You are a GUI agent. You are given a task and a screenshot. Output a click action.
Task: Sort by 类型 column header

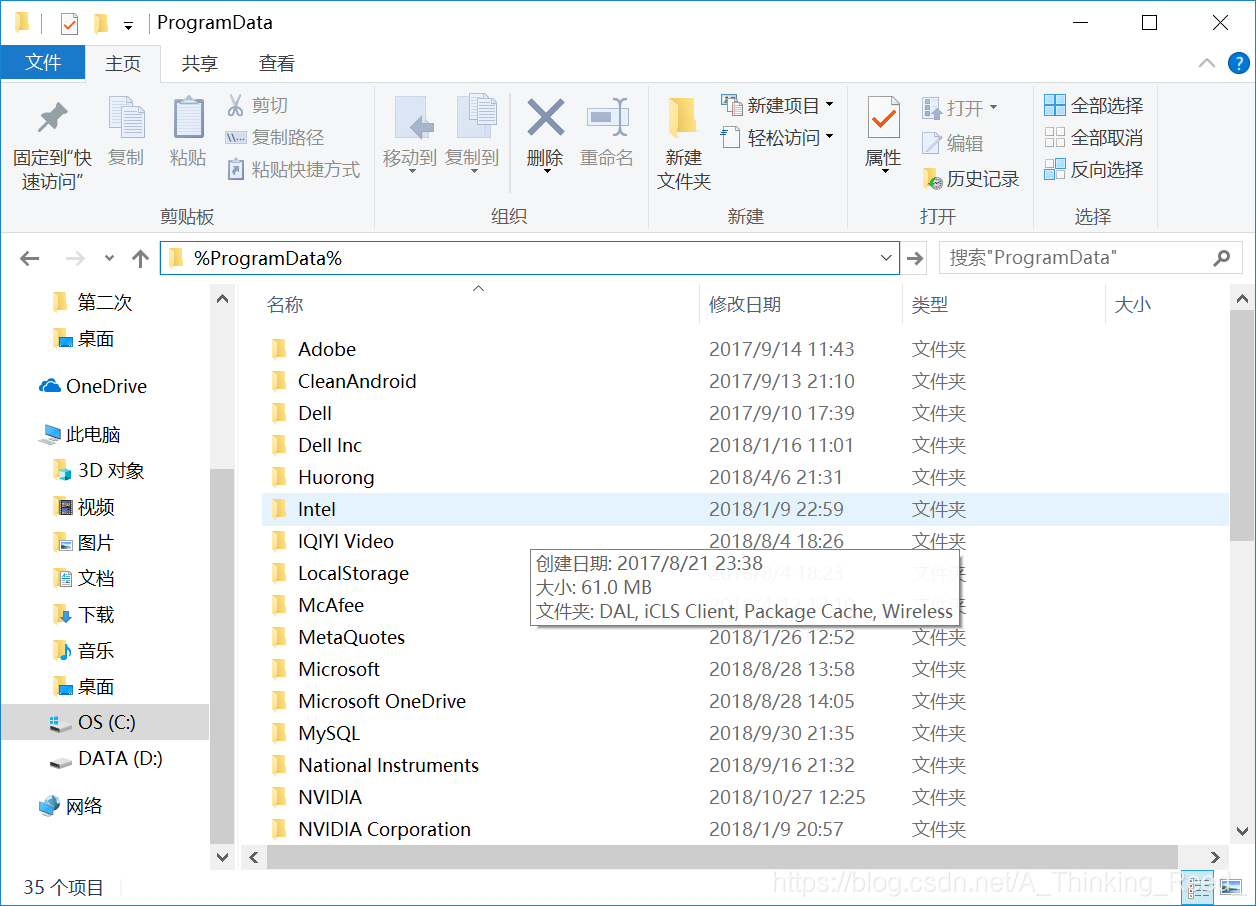[x=930, y=305]
